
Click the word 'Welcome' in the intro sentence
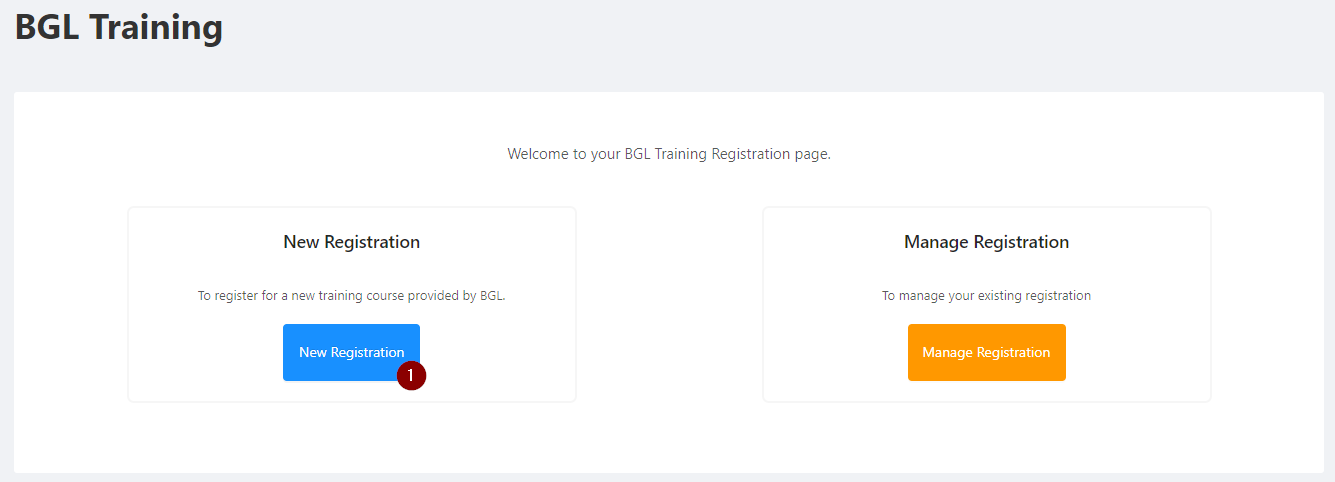(x=538, y=154)
